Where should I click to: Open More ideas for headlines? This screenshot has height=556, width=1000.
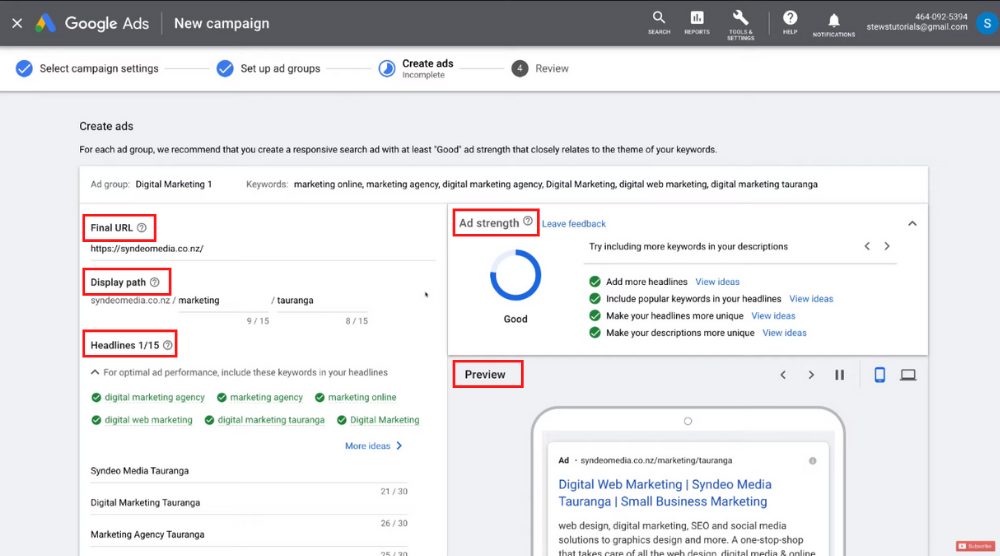coord(374,446)
